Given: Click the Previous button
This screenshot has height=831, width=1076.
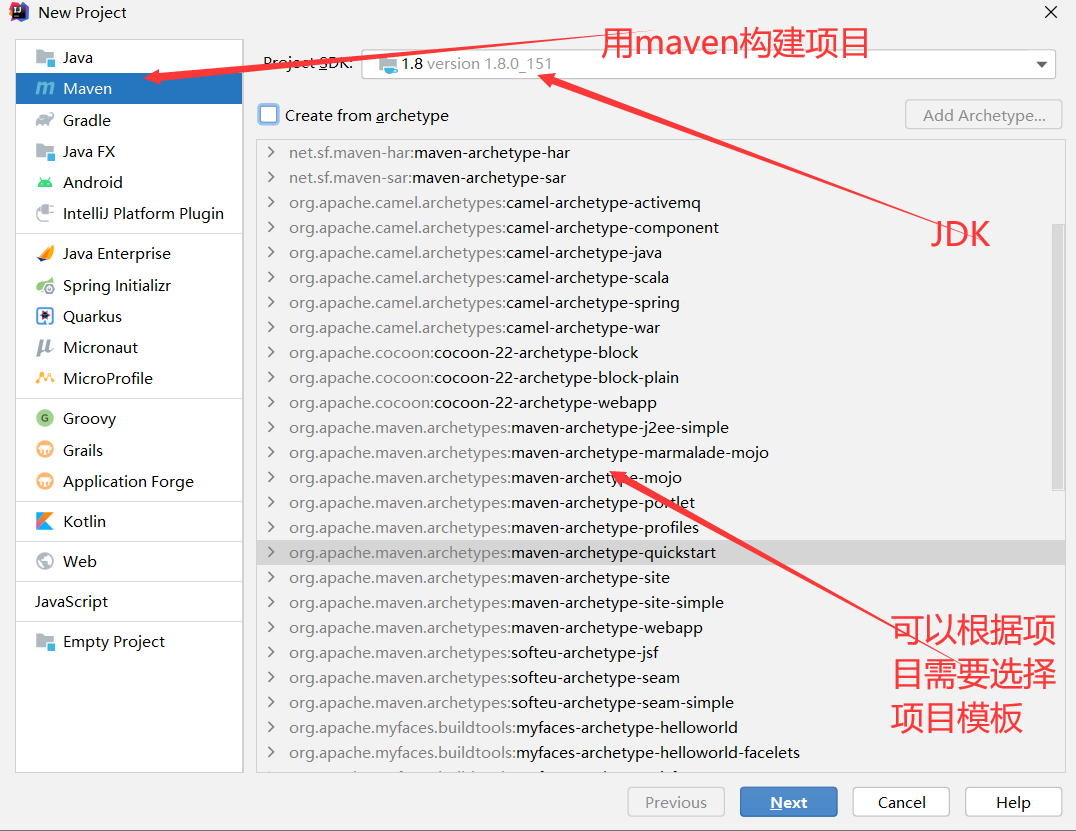Looking at the screenshot, I should tap(676, 802).
